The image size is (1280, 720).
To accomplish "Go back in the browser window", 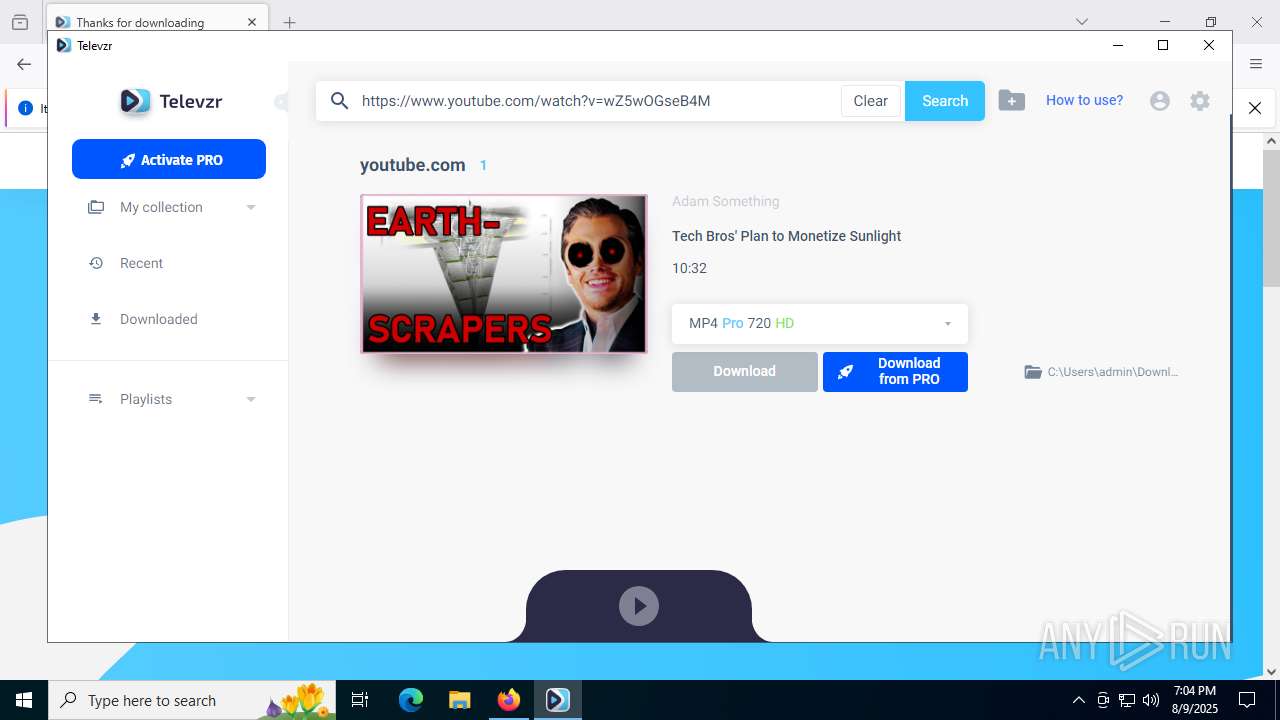I will pyautogui.click(x=24, y=64).
